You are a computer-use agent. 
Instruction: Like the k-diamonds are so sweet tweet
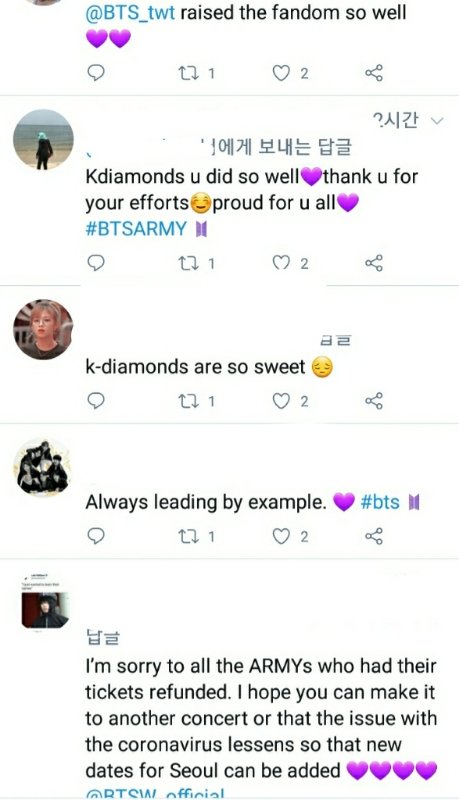(281, 401)
